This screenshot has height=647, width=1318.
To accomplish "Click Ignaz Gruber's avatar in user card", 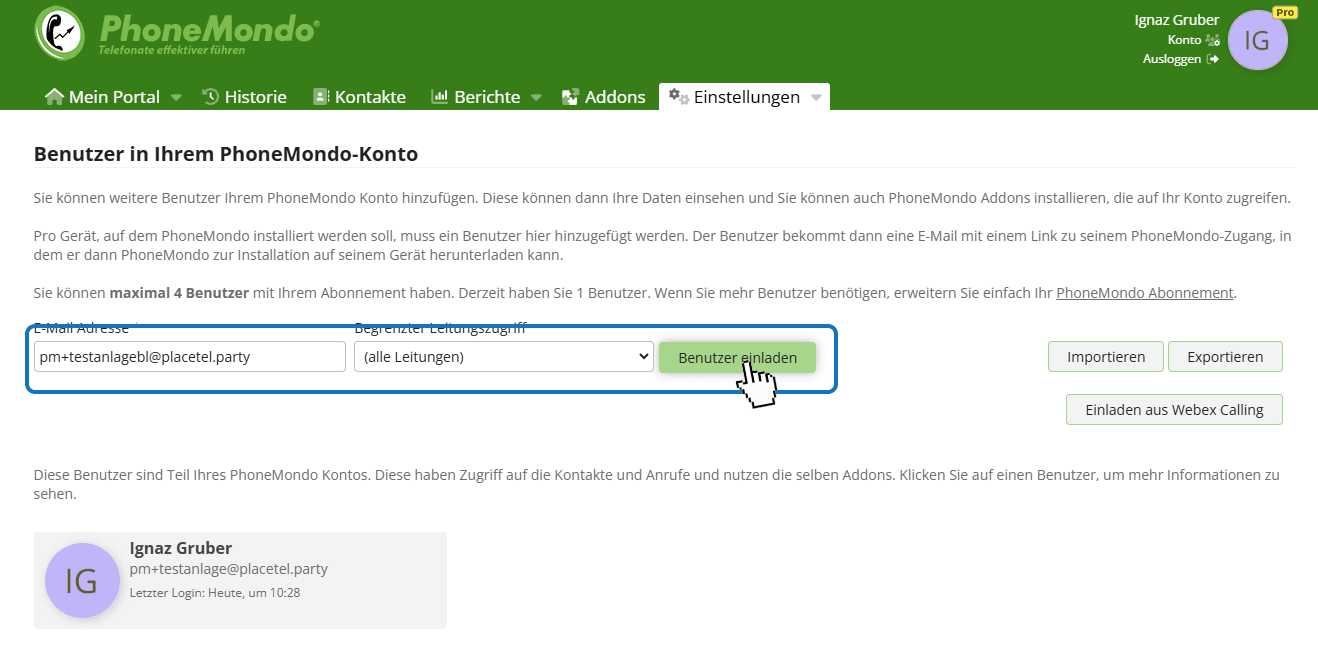I will pyautogui.click(x=82, y=580).
